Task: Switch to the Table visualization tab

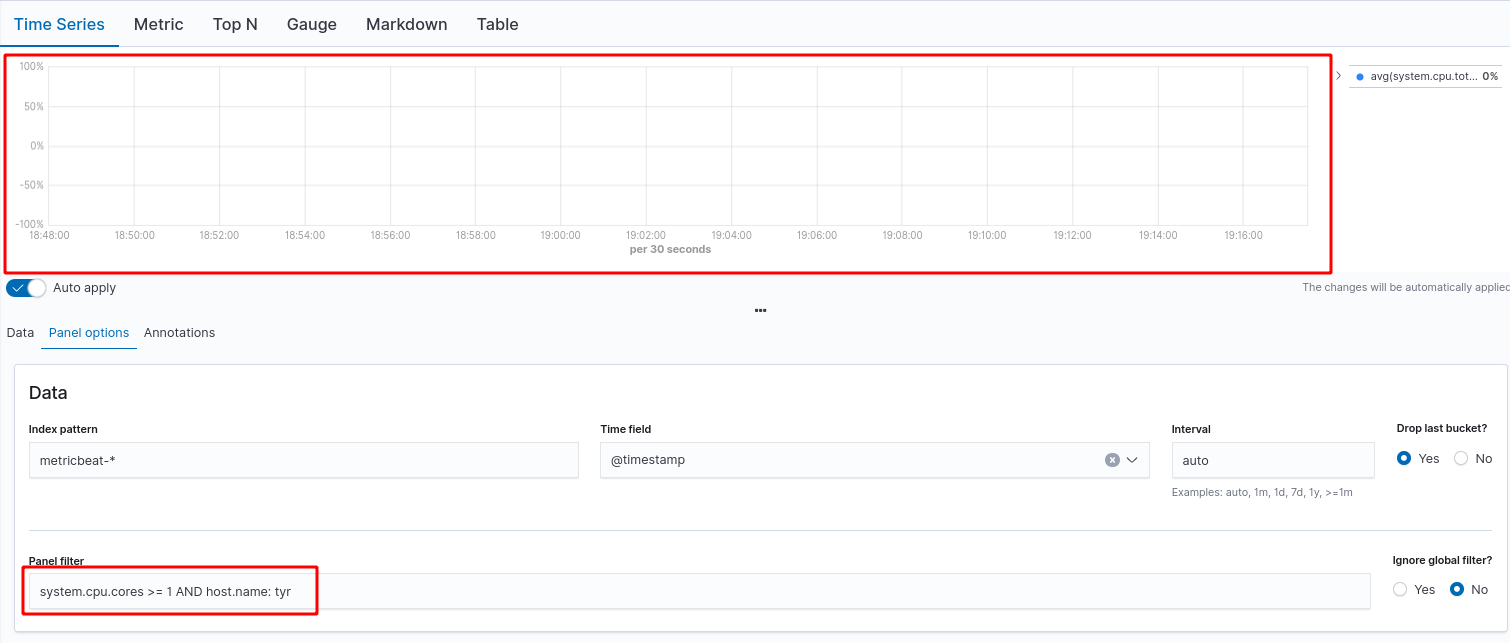Action: [497, 24]
